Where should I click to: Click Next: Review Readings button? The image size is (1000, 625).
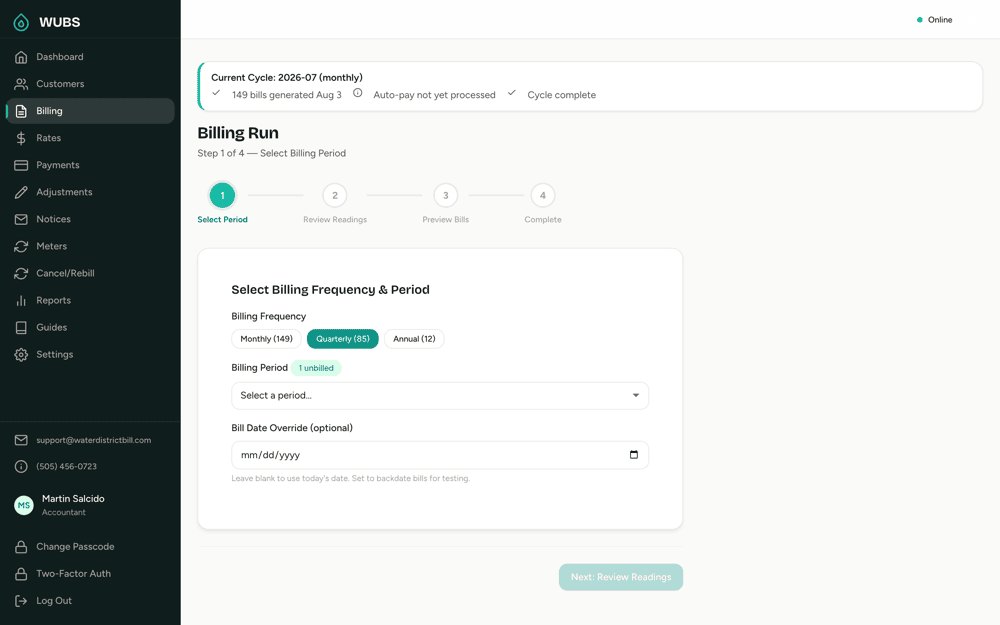coord(621,577)
